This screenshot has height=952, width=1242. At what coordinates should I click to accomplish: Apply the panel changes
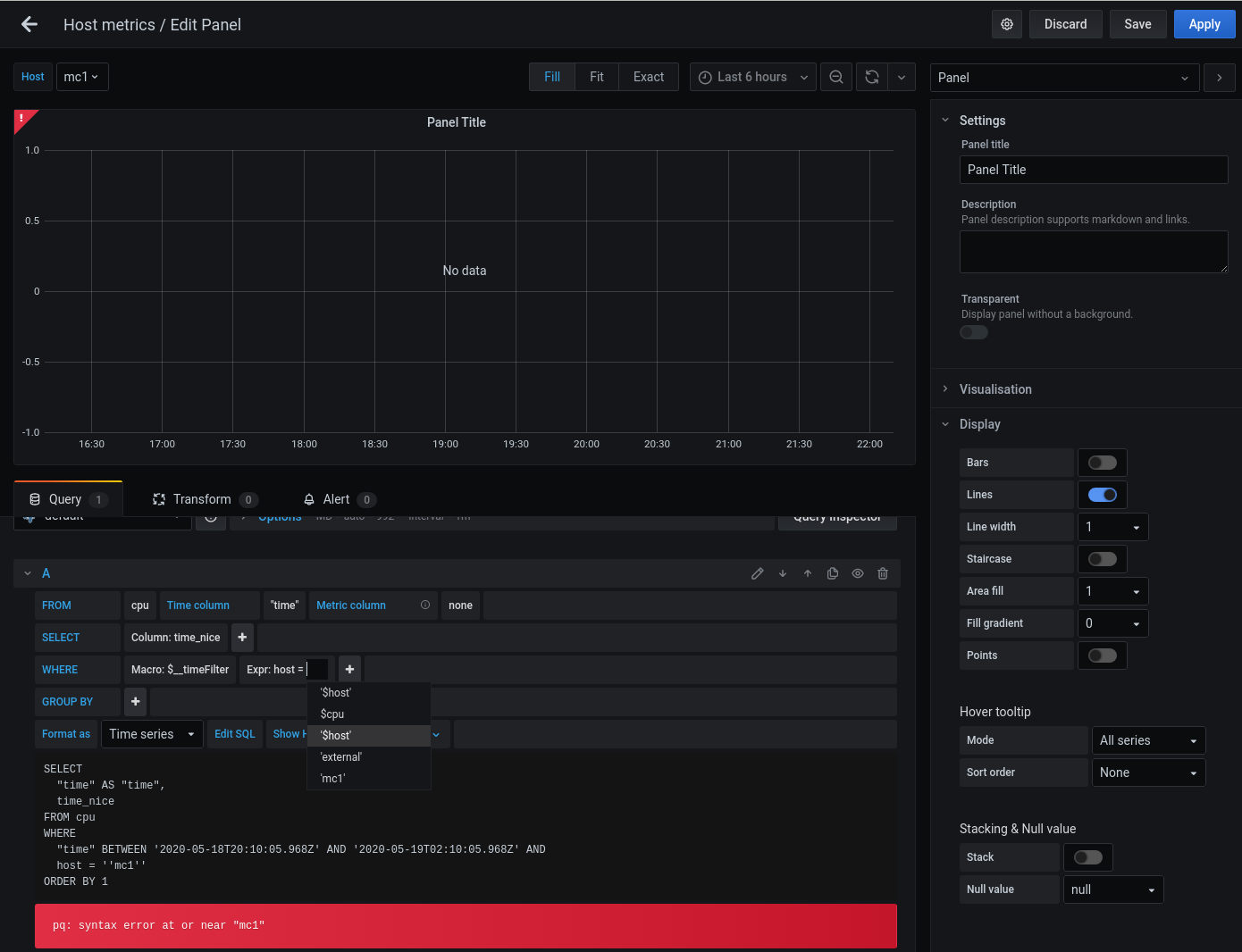click(x=1204, y=24)
